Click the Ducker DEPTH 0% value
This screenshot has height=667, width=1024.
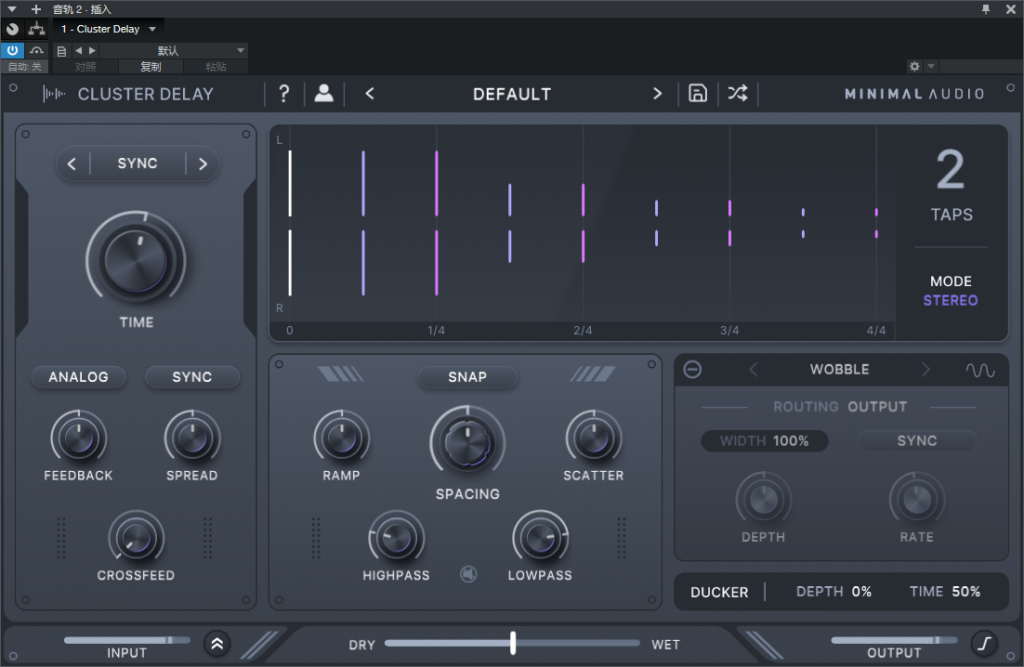[861, 592]
